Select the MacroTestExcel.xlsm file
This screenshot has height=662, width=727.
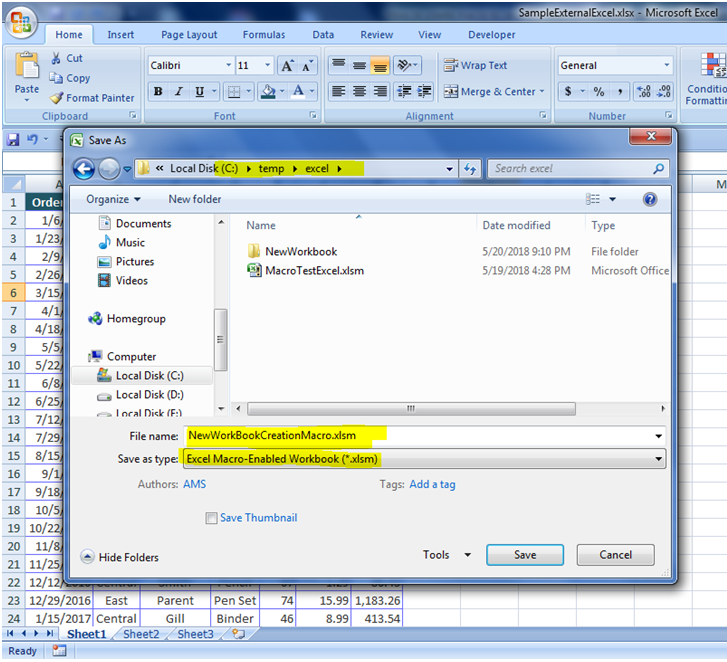(x=306, y=271)
